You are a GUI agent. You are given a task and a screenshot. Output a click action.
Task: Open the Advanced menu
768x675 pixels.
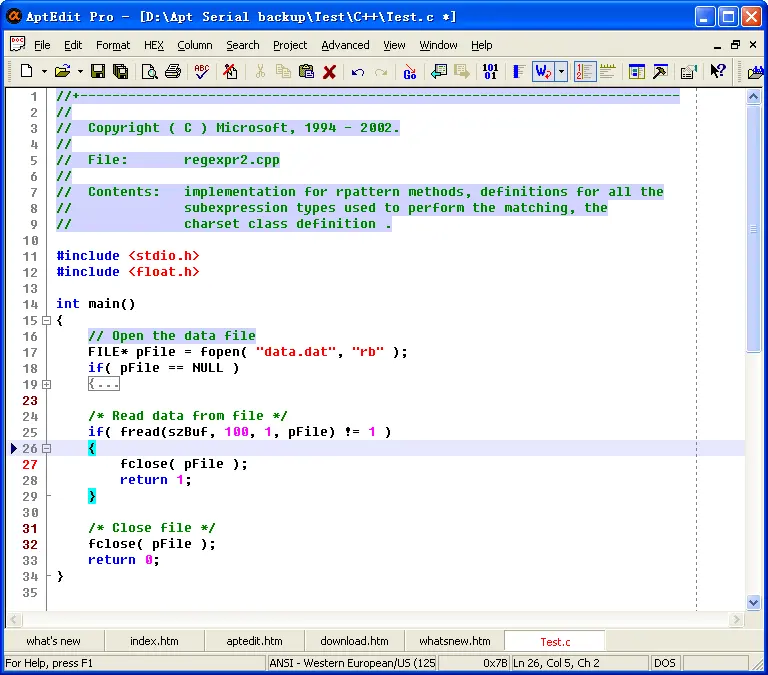coord(345,45)
